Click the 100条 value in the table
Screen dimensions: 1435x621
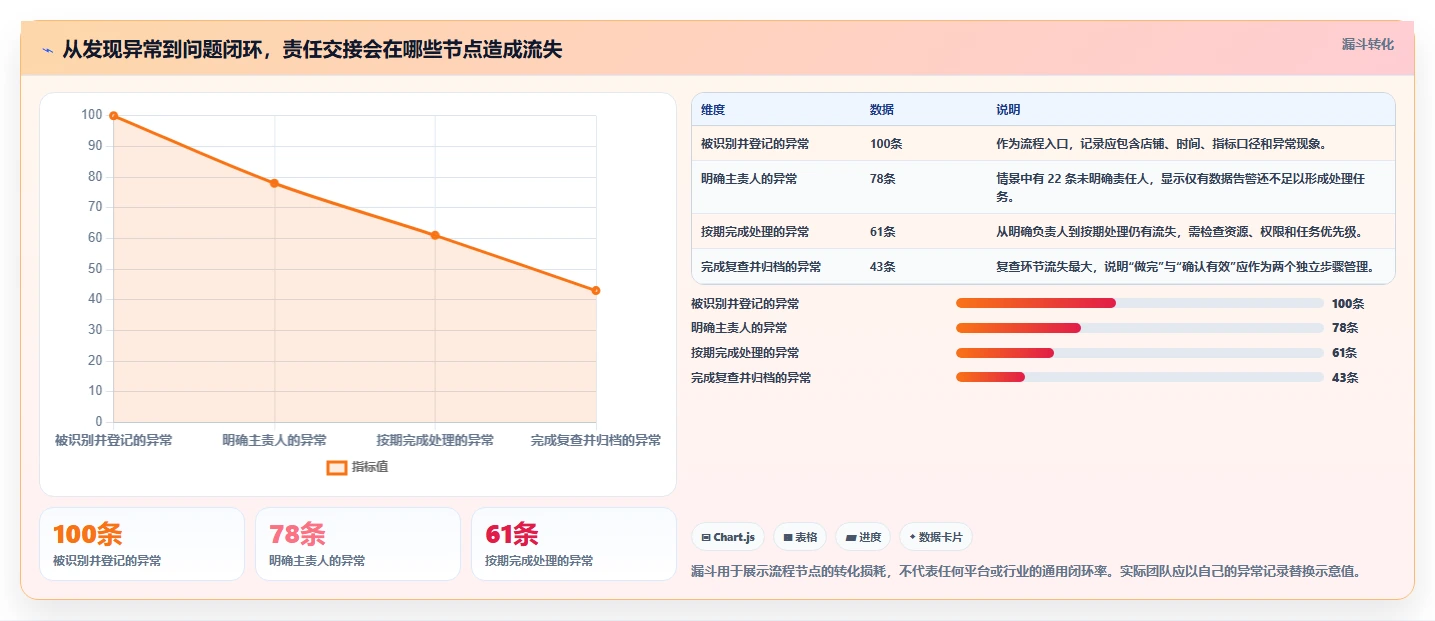click(x=886, y=144)
